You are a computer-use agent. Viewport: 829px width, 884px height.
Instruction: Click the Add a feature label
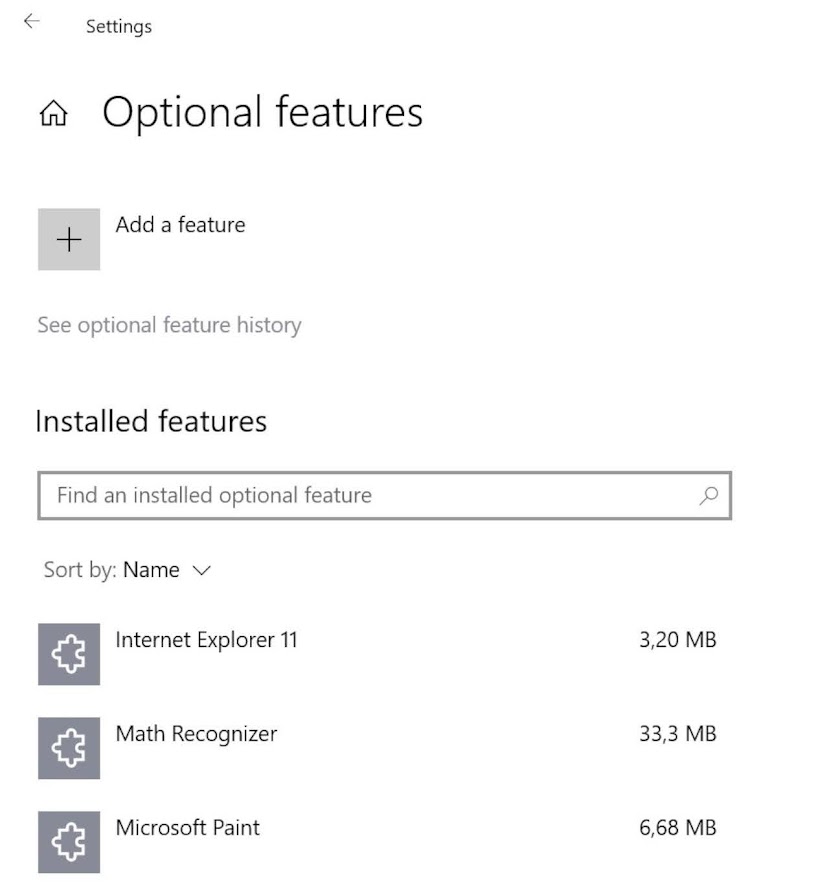(180, 225)
